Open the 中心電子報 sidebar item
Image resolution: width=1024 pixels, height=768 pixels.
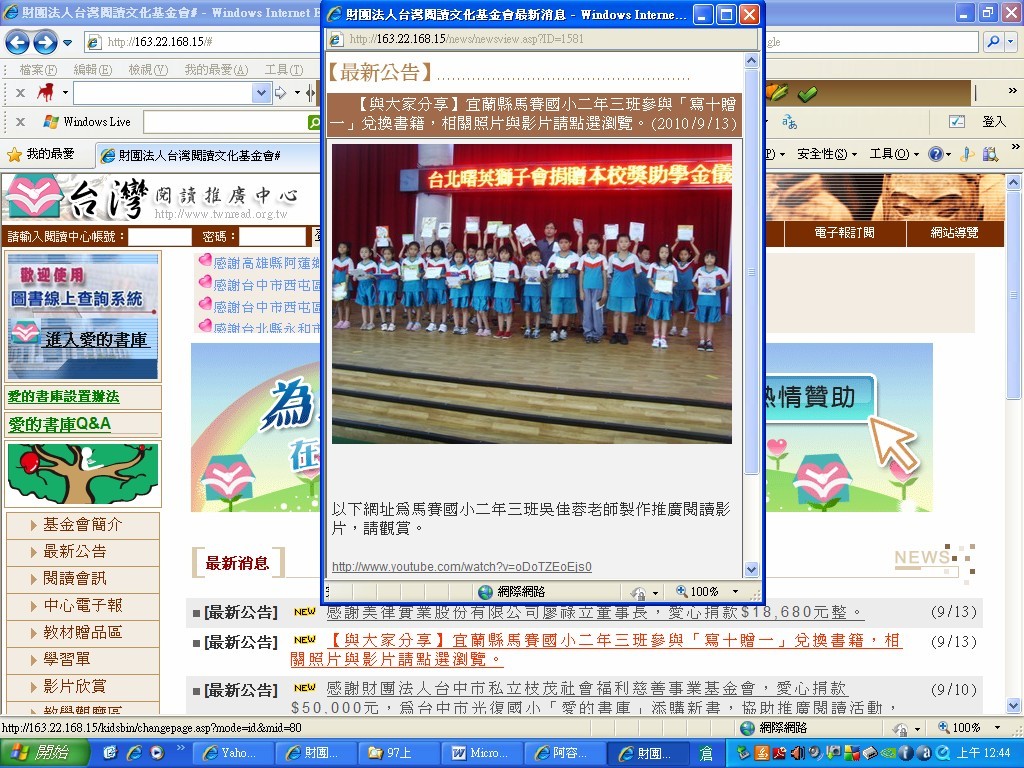(82, 605)
